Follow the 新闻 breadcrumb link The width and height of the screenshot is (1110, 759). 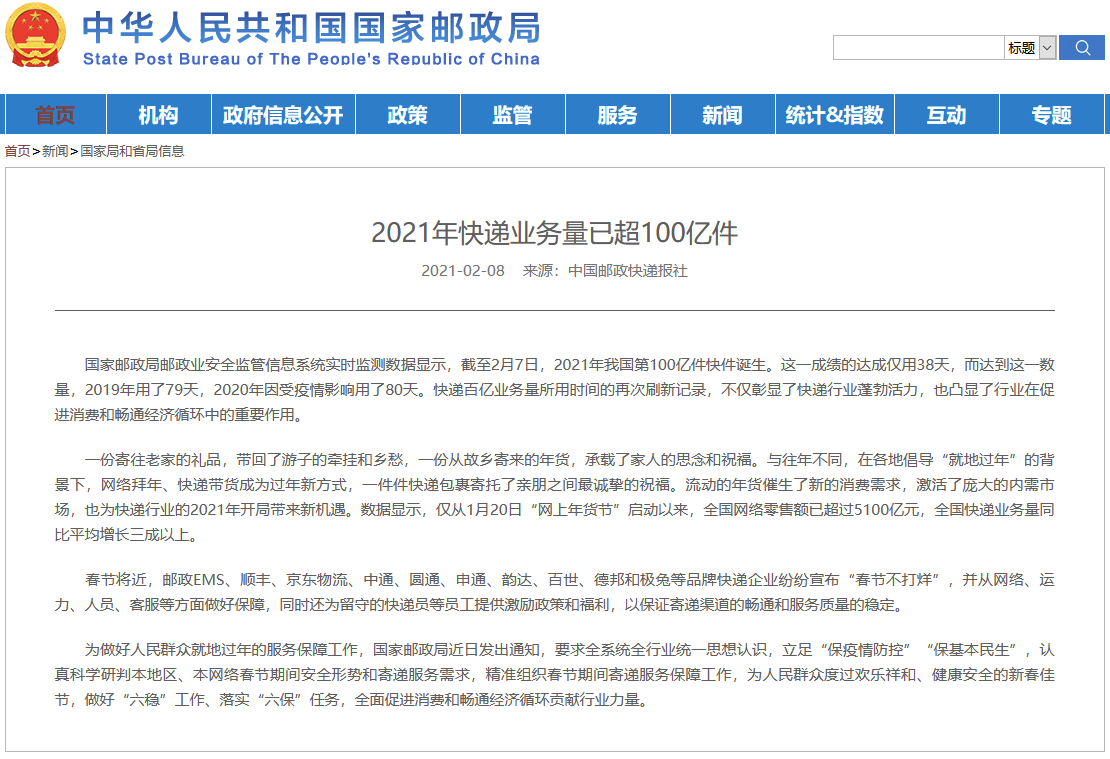click(x=55, y=151)
